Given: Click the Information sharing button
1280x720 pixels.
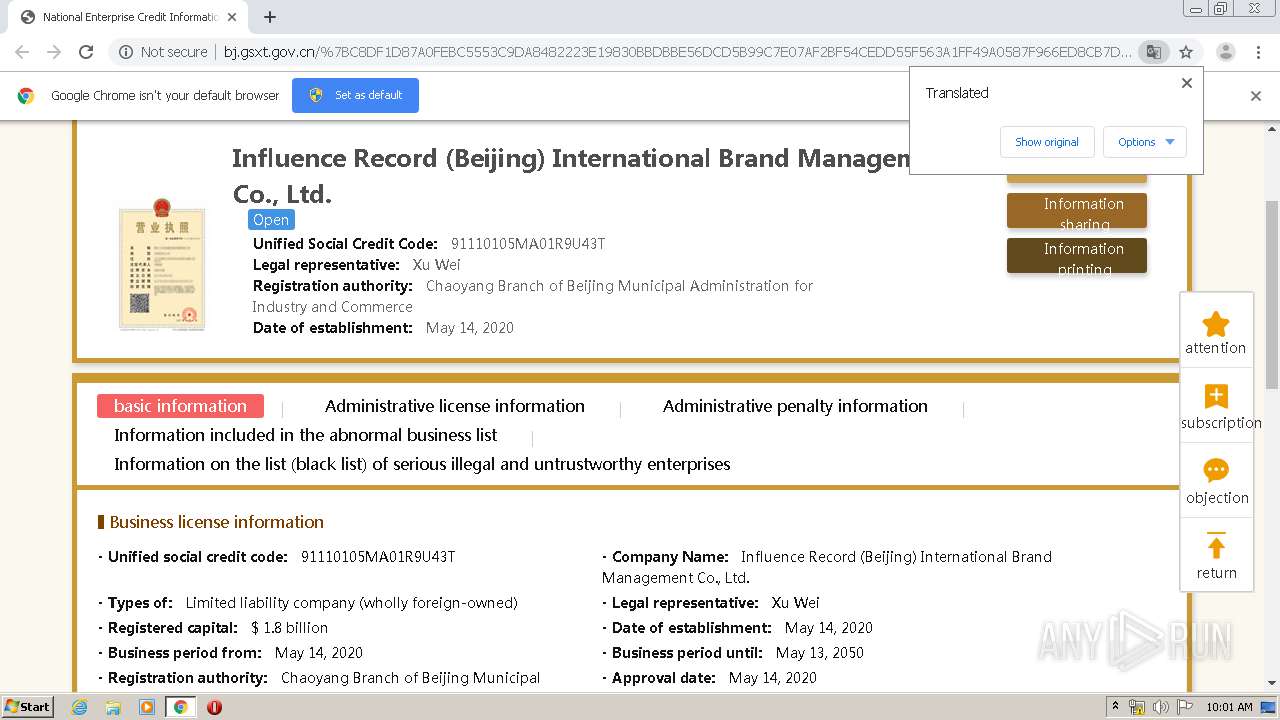Looking at the screenshot, I should [x=1076, y=211].
